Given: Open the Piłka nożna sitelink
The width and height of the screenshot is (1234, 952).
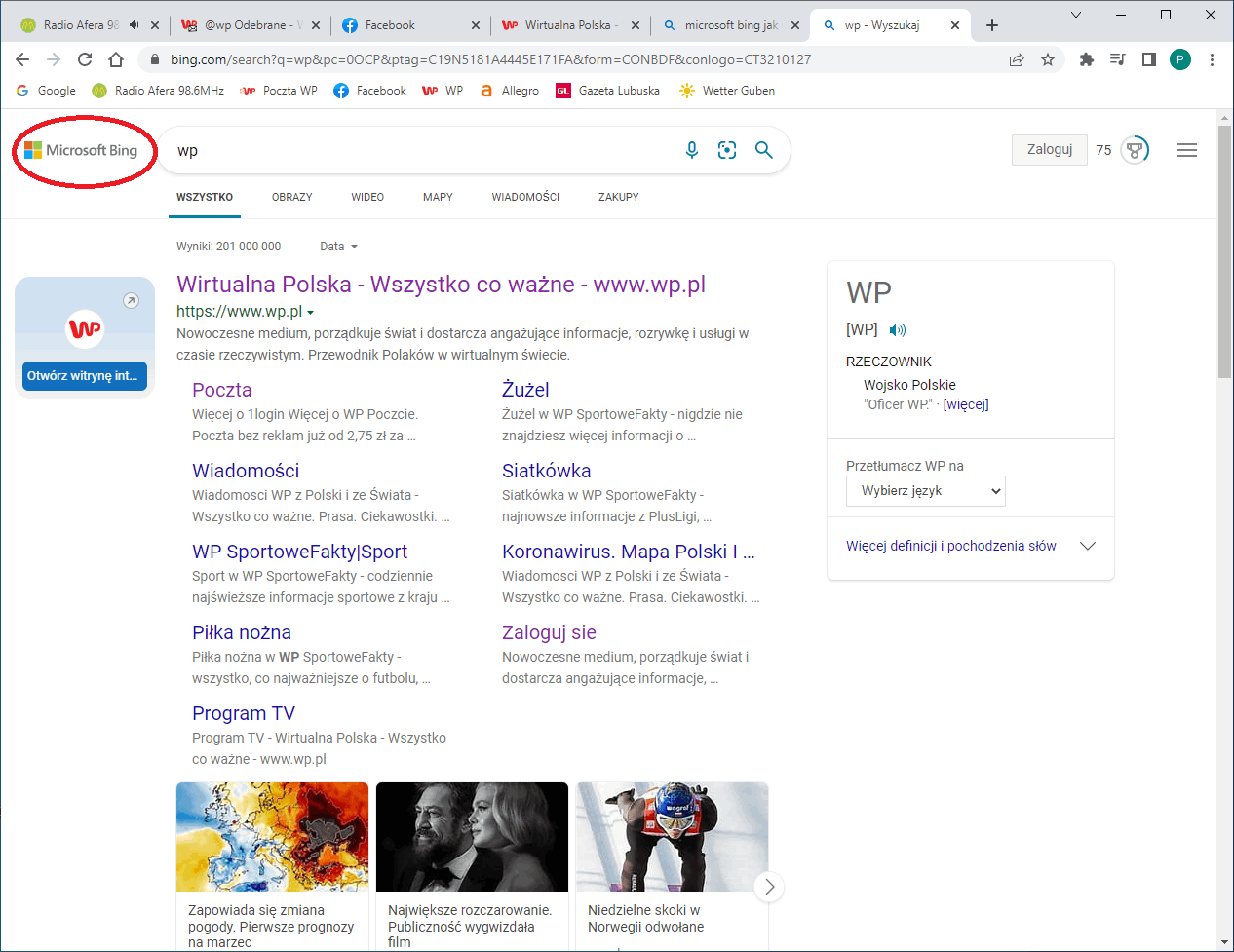Looking at the screenshot, I should click(x=242, y=632).
